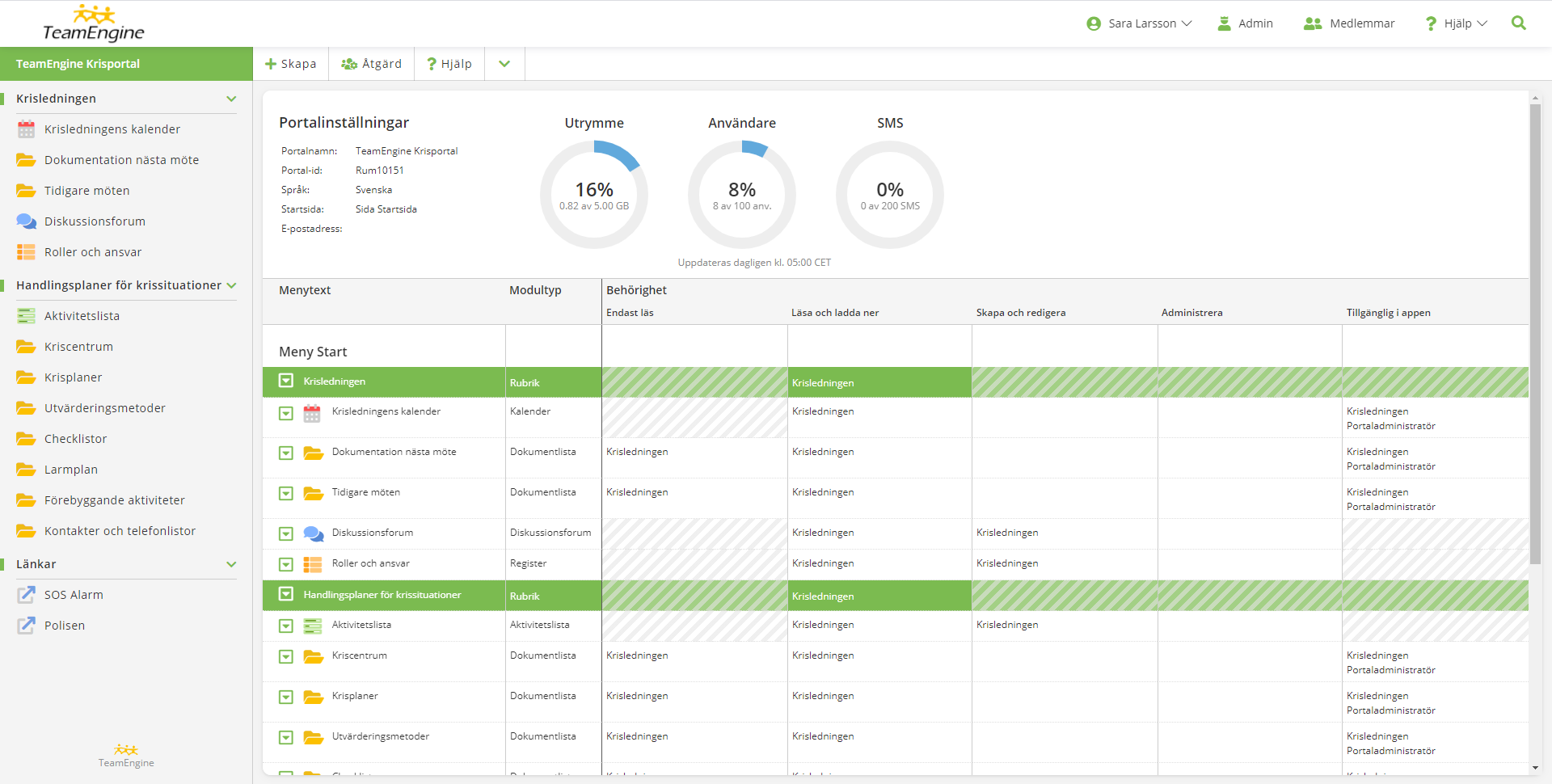The height and width of the screenshot is (784, 1552).
Task: Click SOS Alarm external link icon
Action: tap(27, 595)
